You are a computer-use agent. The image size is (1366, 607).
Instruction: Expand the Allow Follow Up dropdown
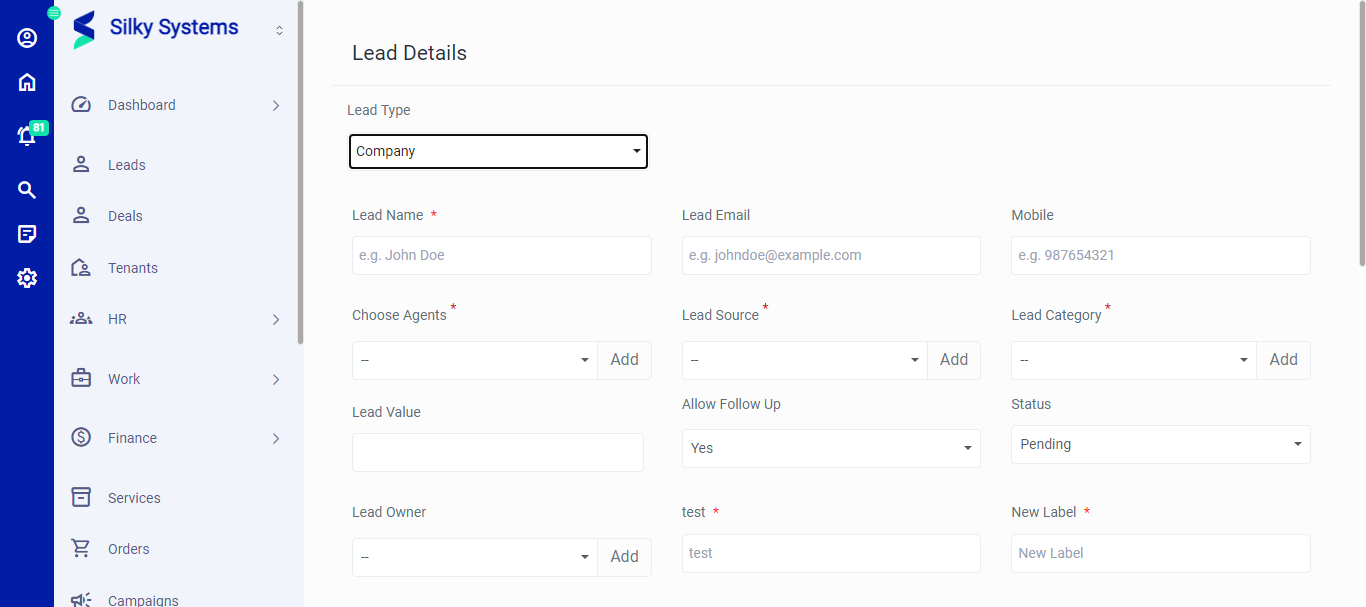pyautogui.click(x=830, y=448)
